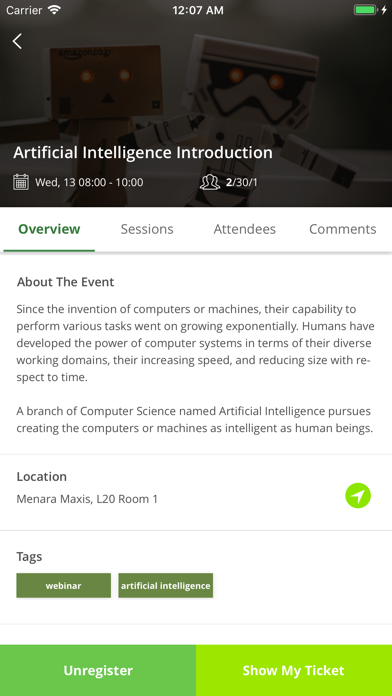This screenshot has width=392, height=696.
Task: Tap the attendees group icon
Action: [210, 182]
